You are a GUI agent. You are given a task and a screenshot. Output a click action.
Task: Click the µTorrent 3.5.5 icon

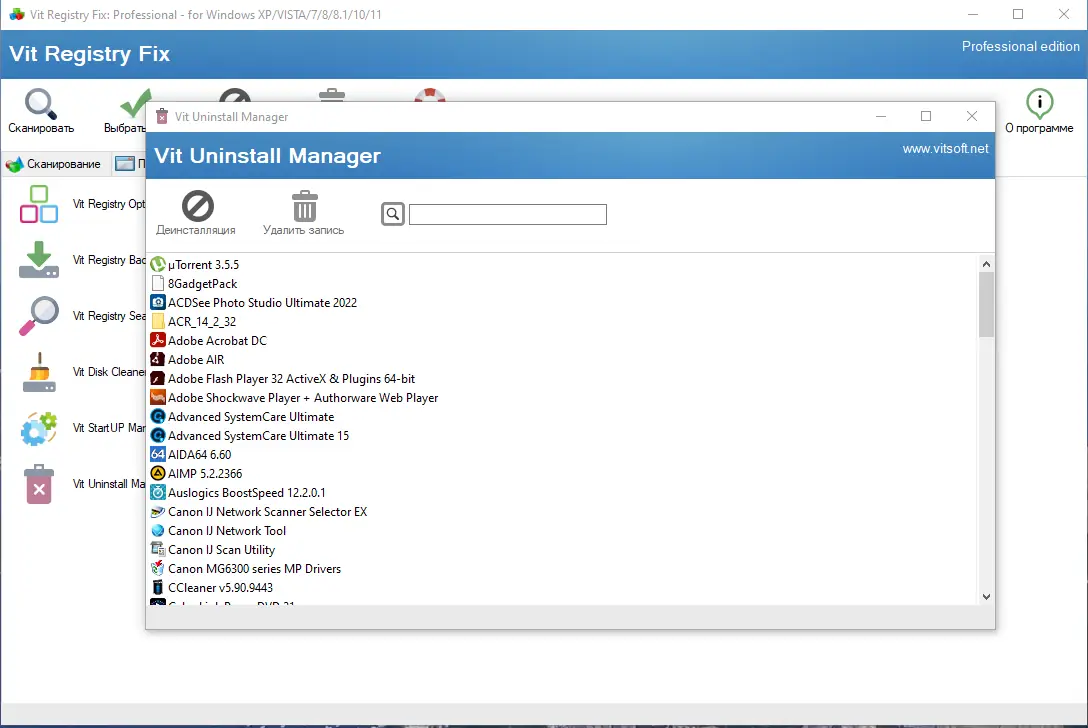(x=158, y=264)
